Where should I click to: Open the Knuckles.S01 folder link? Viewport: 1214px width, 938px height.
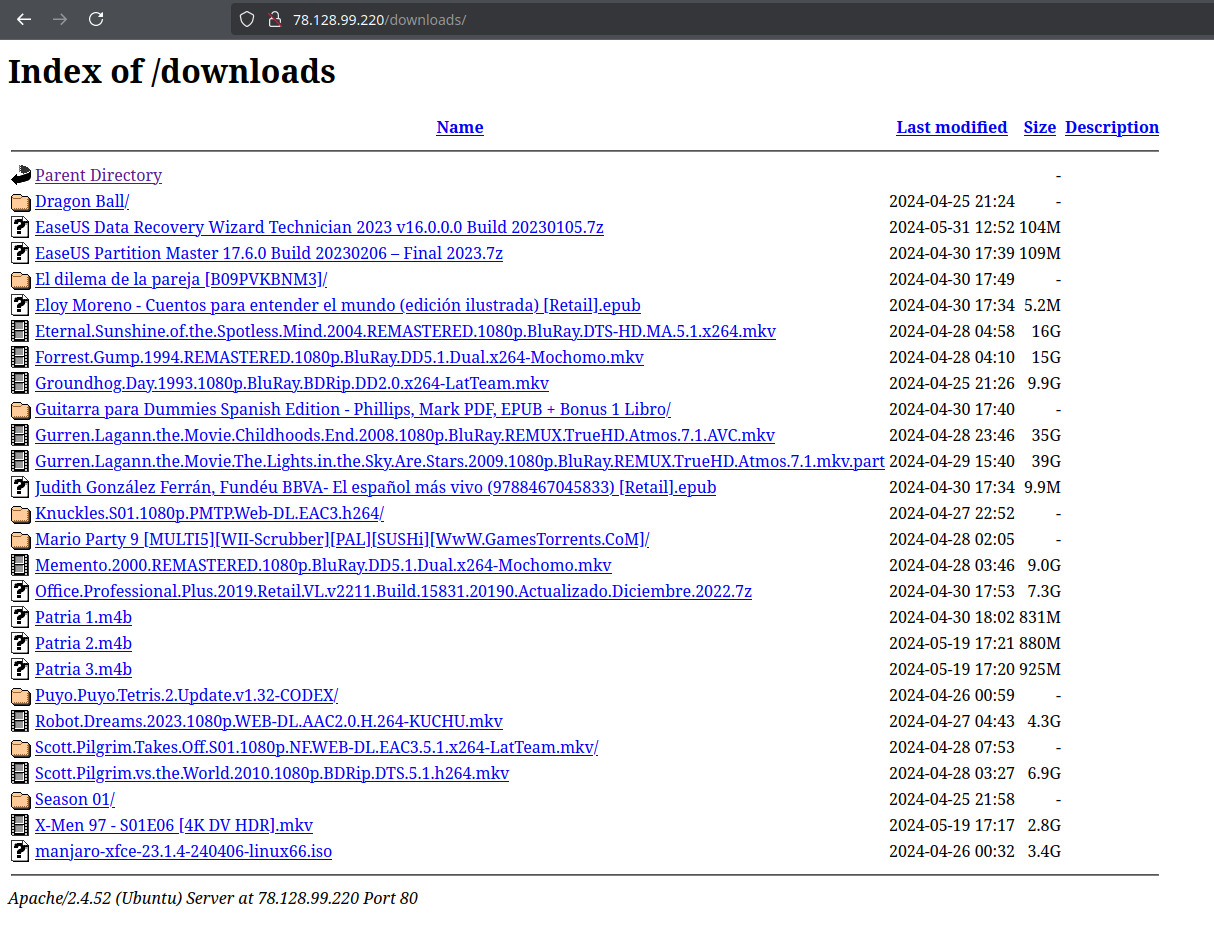coord(209,513)
